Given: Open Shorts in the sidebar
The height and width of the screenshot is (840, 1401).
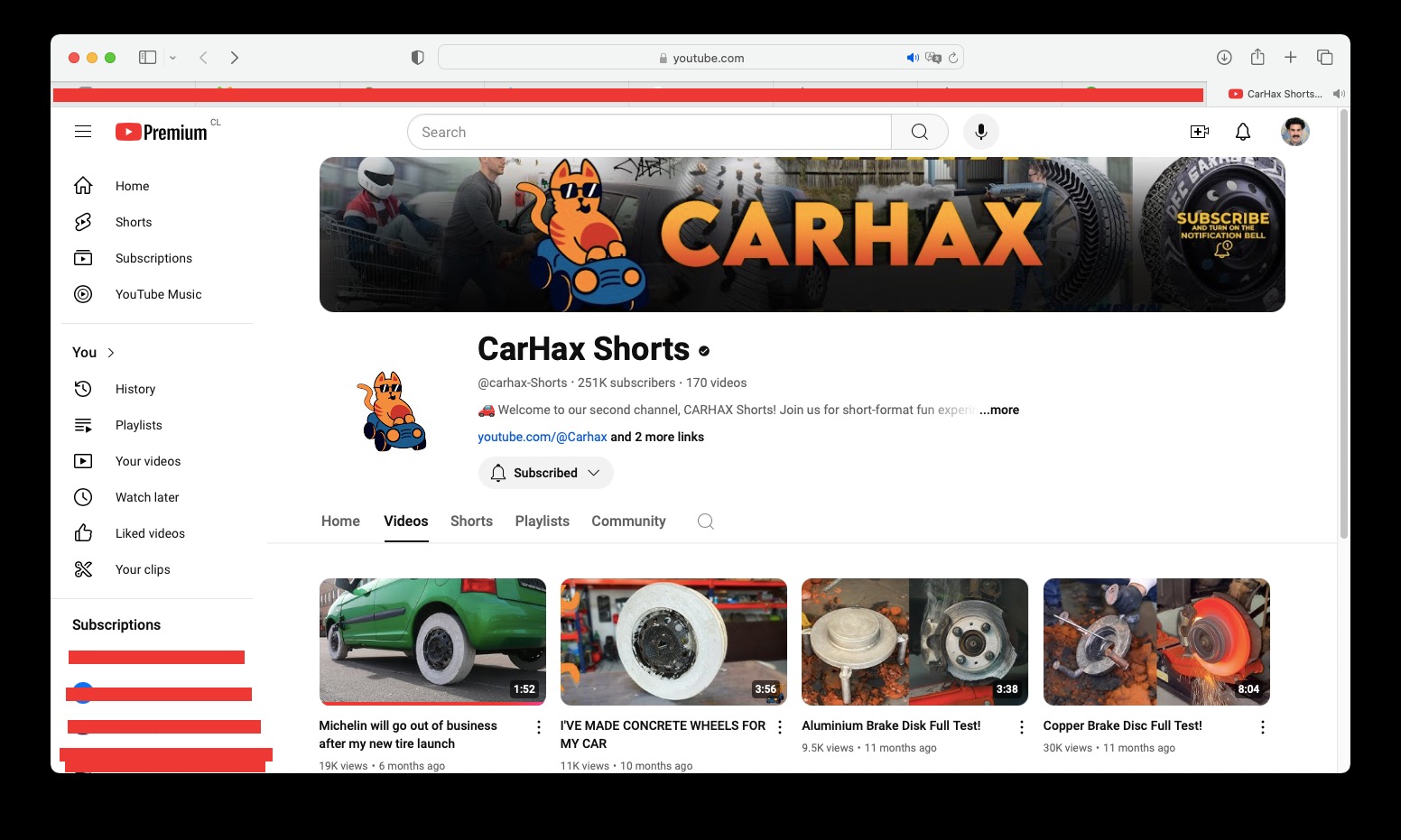Looking at the screenshot, I should [x=157, y=222].
